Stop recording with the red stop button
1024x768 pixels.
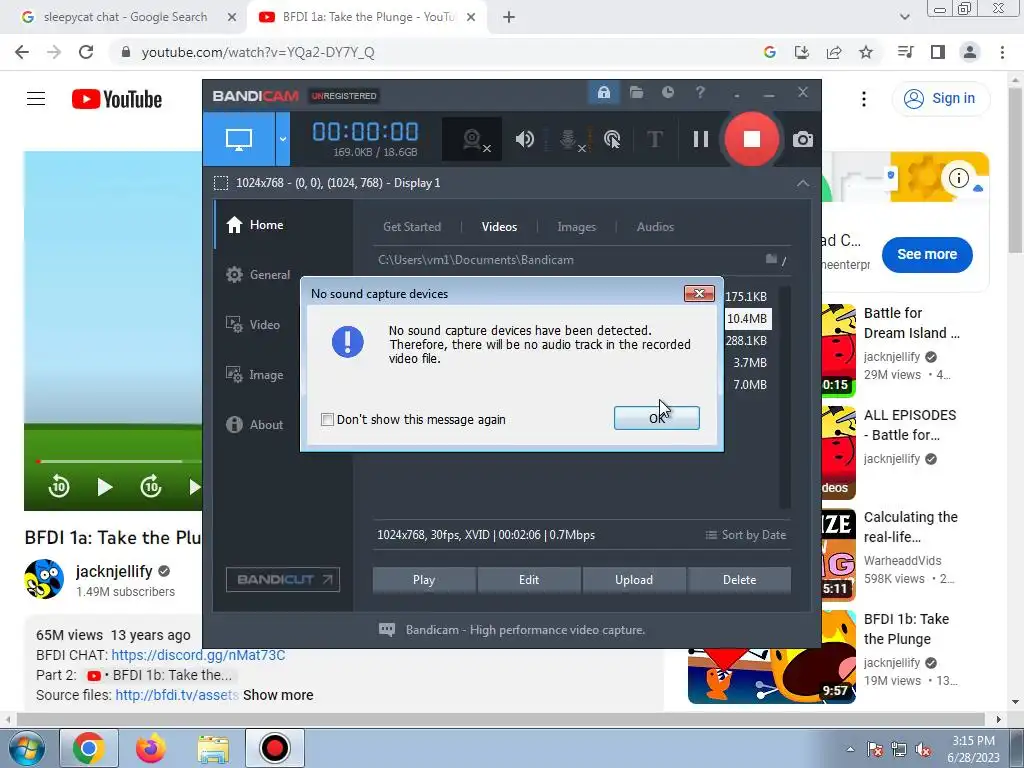pyautogui.click(x=752, y=139)
